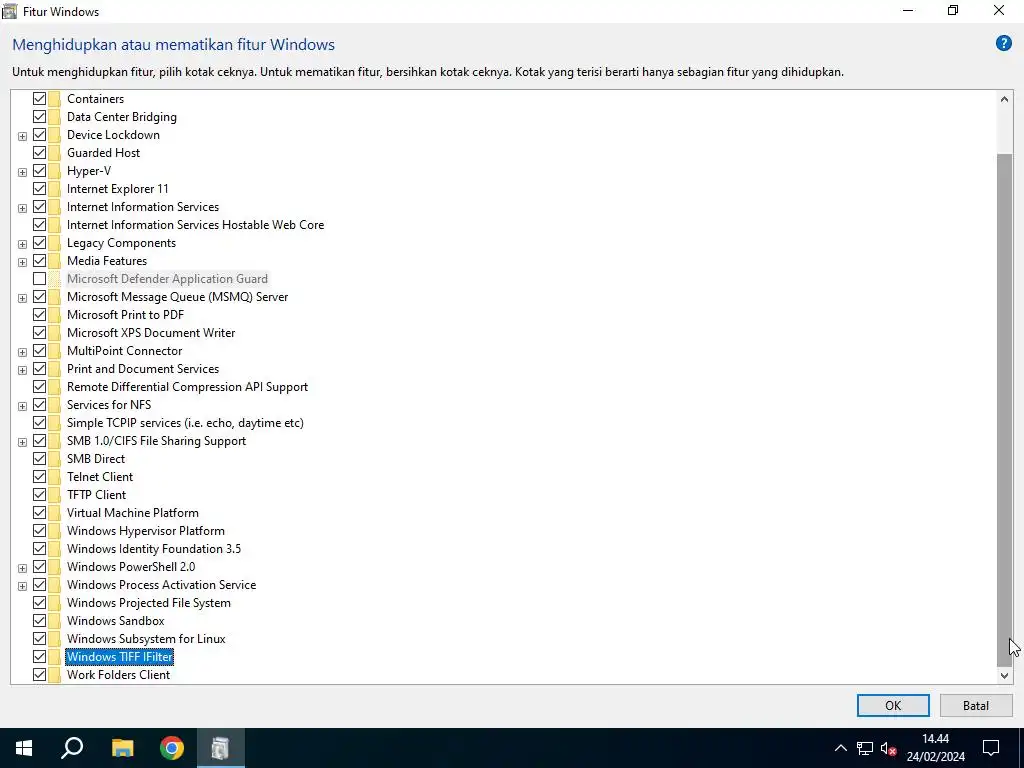Click the folder icon beside Containers
The width and height of the screenshot is (1024, 768).
(54, 99)
